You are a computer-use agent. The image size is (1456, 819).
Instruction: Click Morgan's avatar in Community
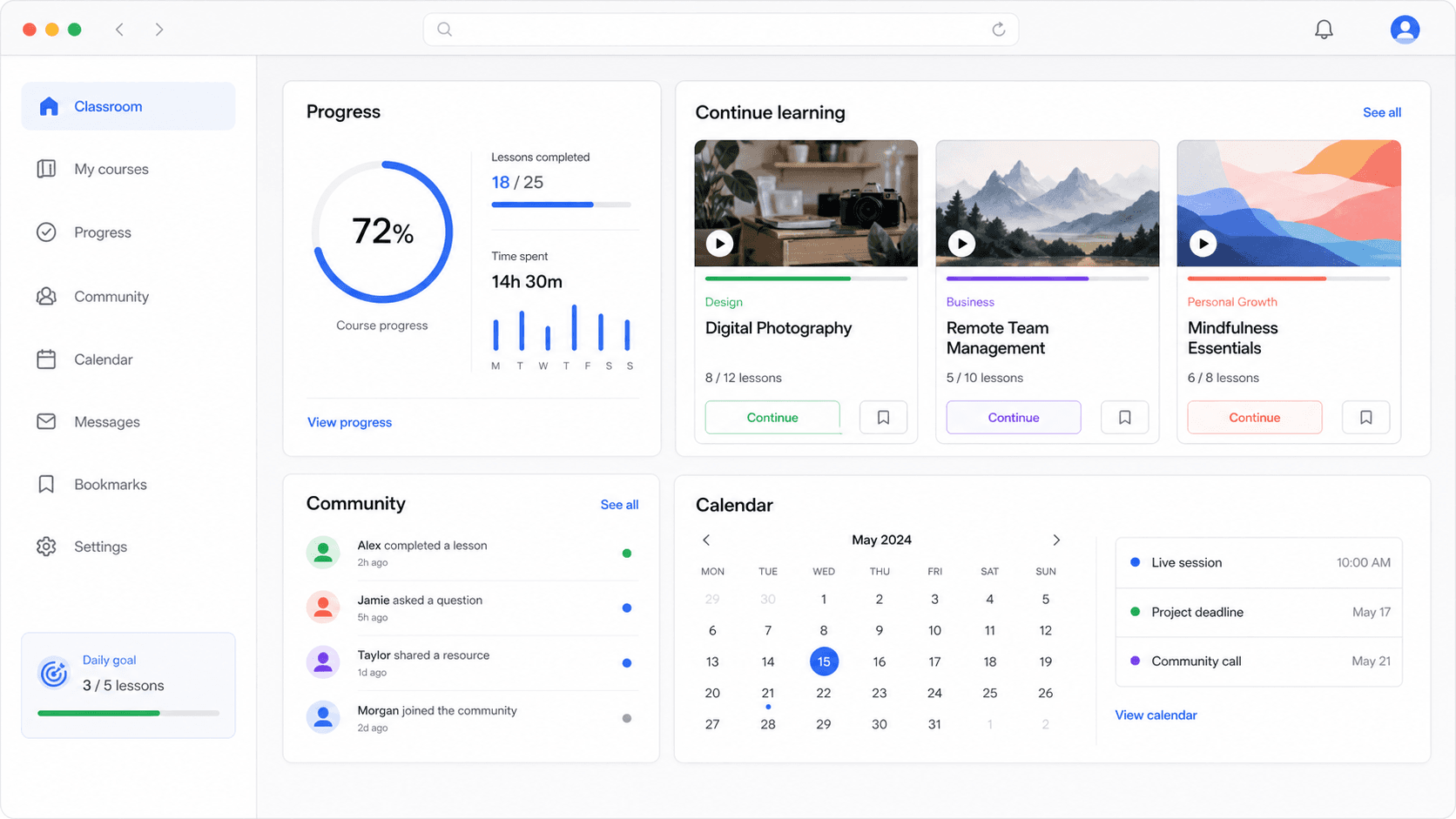point(323,718)
